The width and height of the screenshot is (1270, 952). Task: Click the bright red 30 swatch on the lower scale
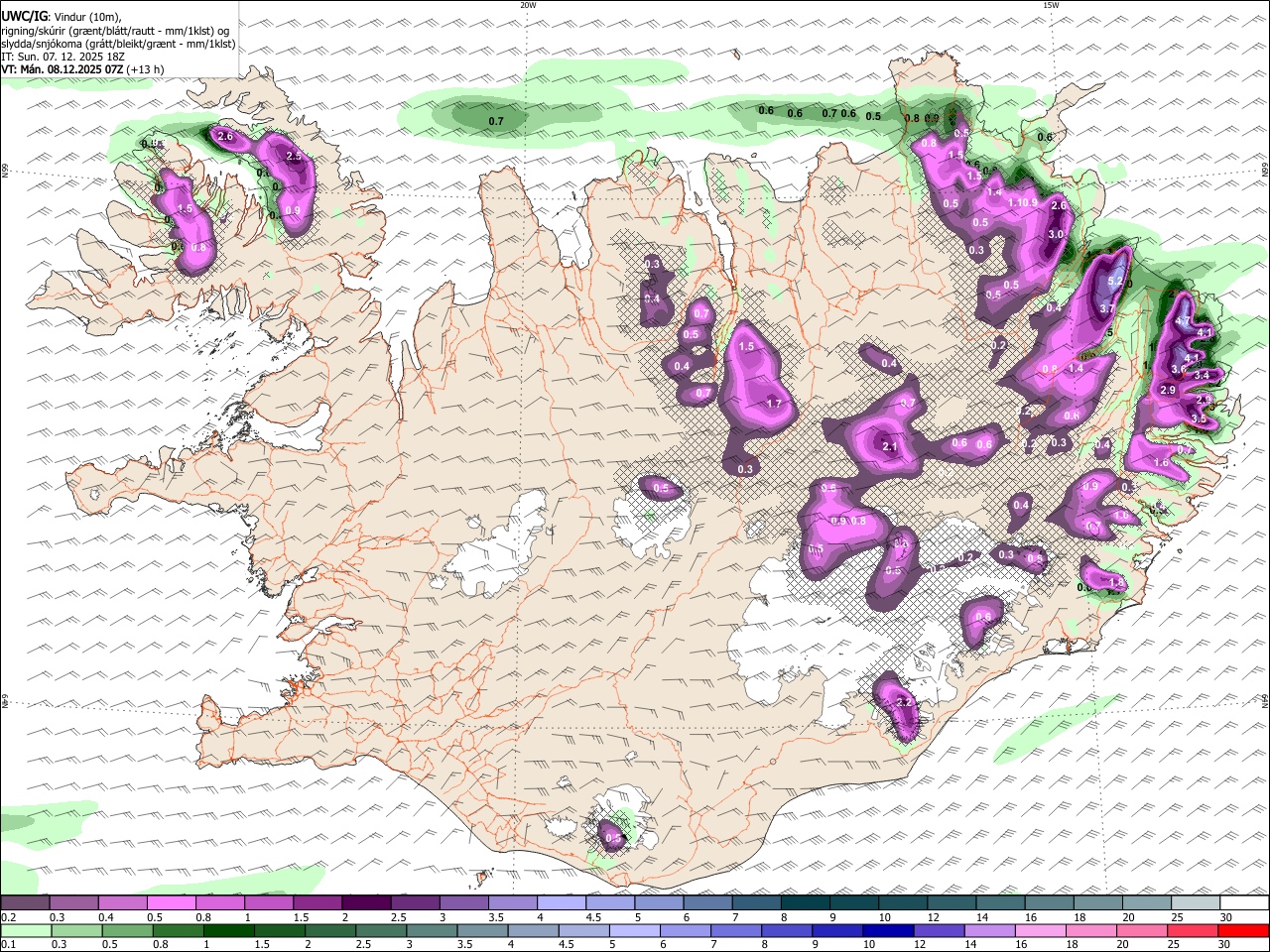pyautogui.click(x=1243, y=930)
